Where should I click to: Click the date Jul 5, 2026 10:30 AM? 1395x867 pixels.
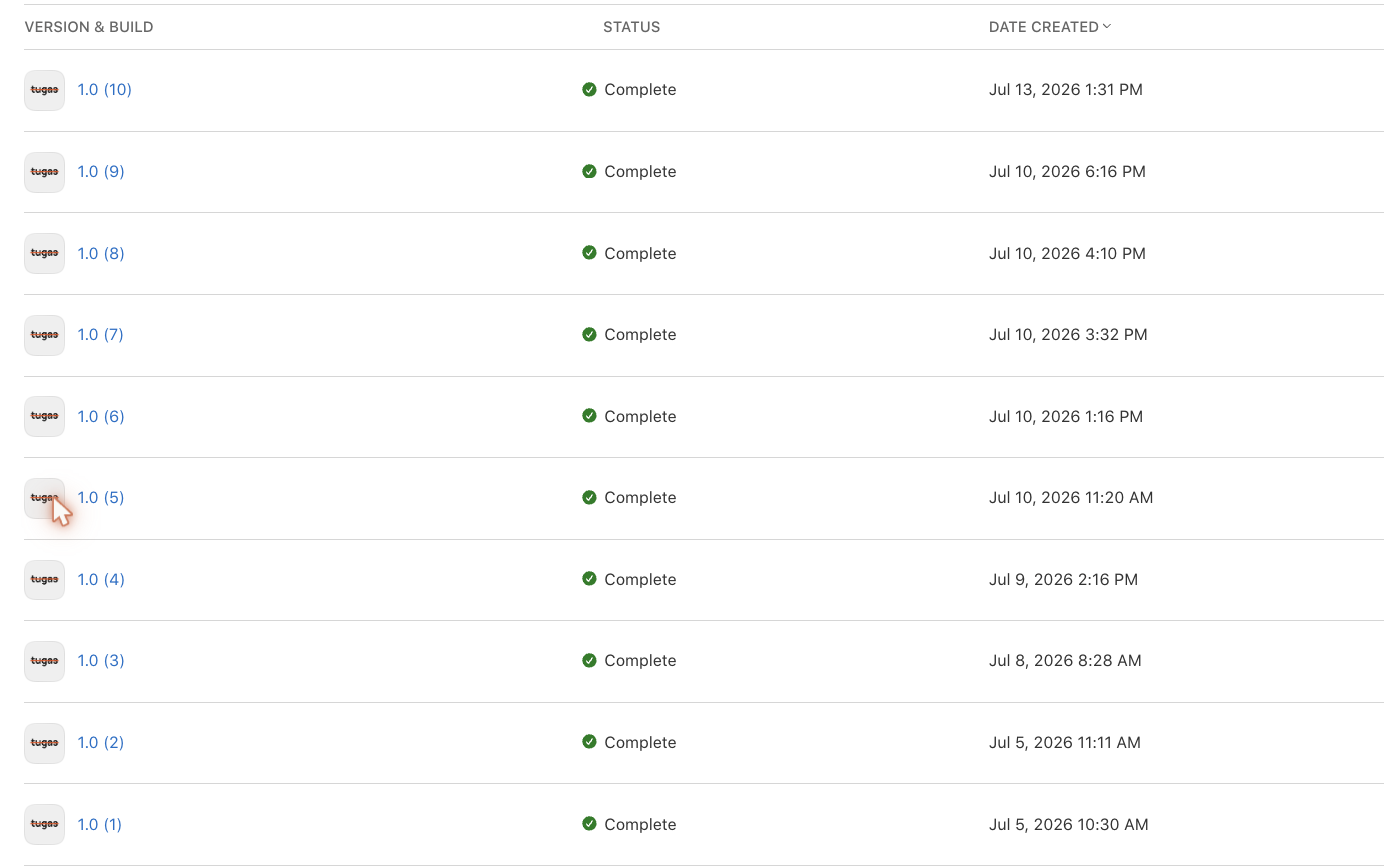click(1069, 825)
